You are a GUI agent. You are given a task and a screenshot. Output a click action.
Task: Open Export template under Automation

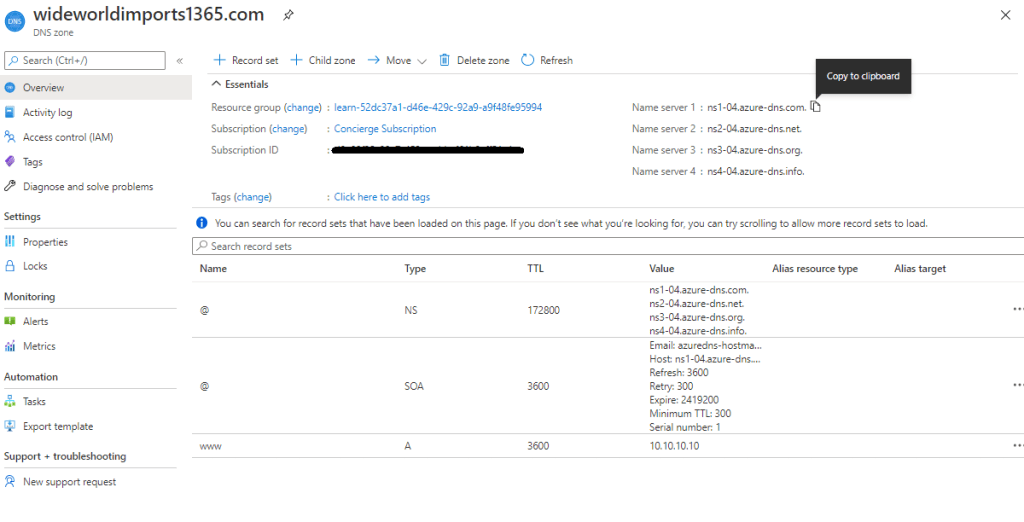pos(58,426)
